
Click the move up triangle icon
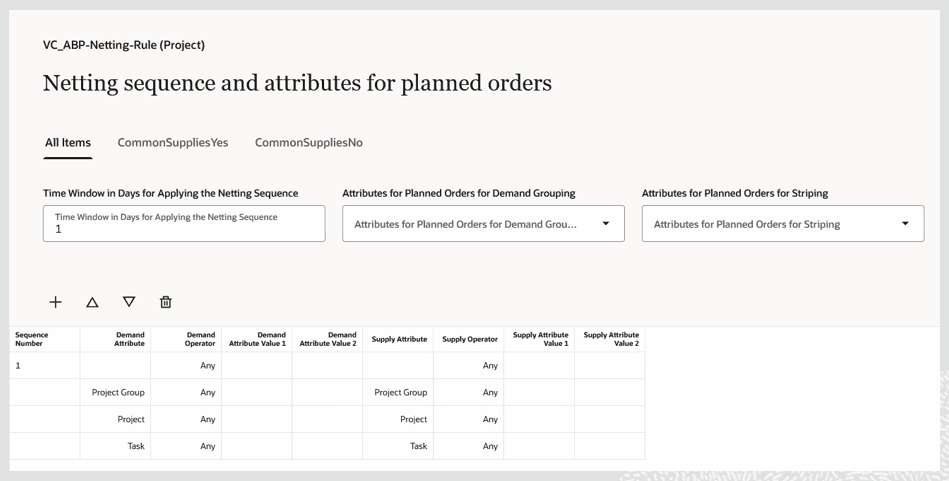point(92,302)
